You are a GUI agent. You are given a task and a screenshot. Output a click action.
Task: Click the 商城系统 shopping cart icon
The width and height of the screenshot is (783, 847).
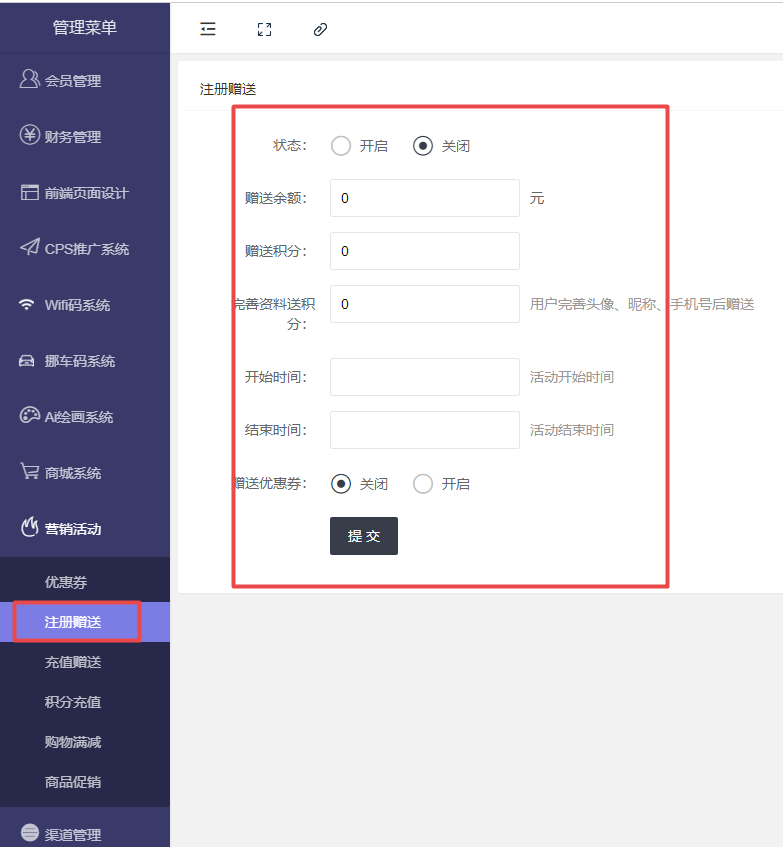coord(29,471)
